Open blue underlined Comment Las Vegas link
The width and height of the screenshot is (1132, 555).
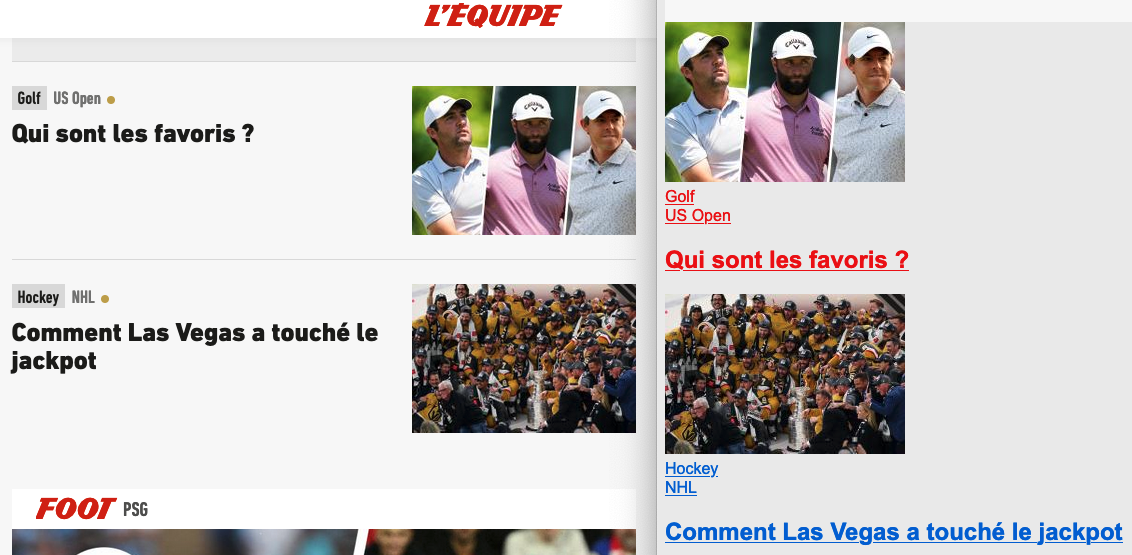893,532
